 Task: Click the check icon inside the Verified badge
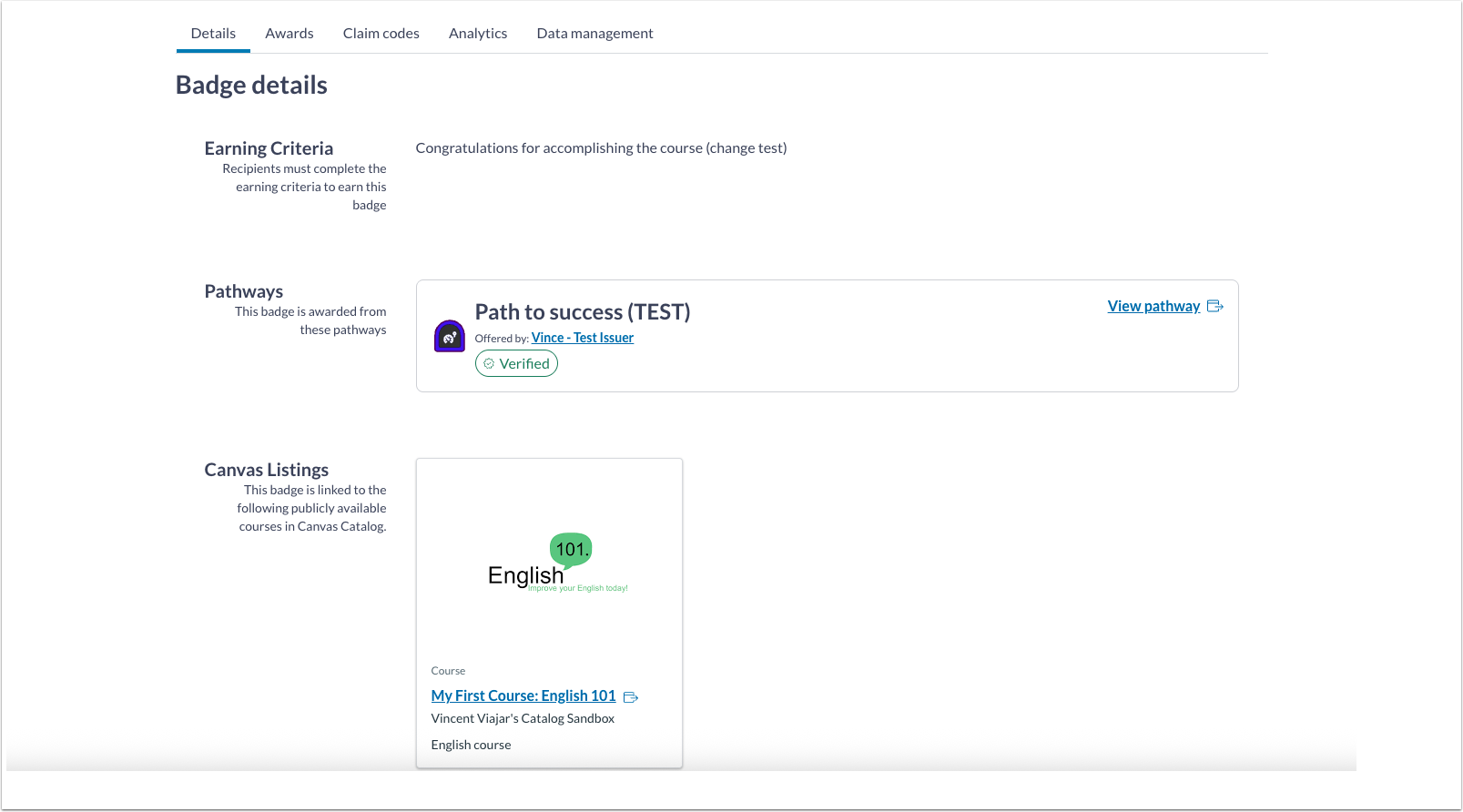489,363
